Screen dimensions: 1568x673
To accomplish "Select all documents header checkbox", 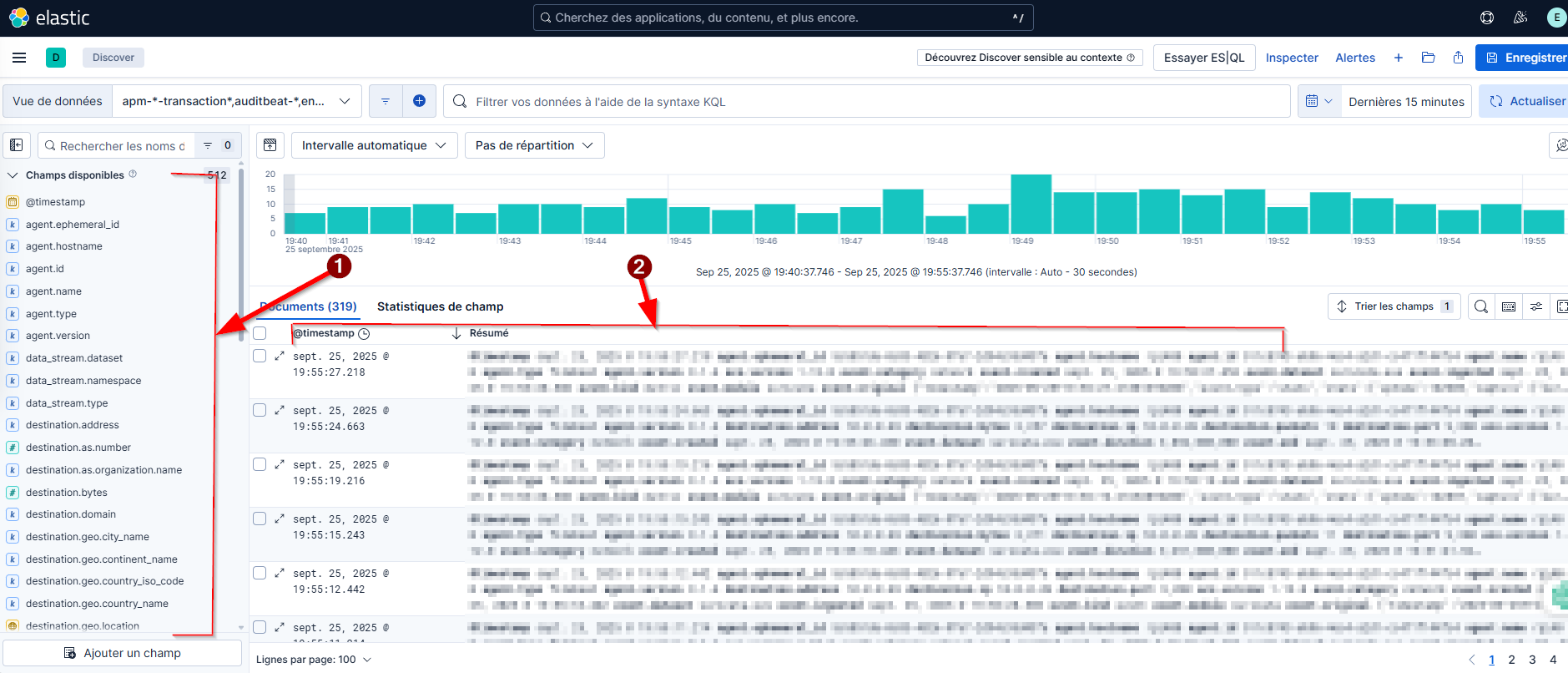I will pyautogui.click(x=260, y=333).
